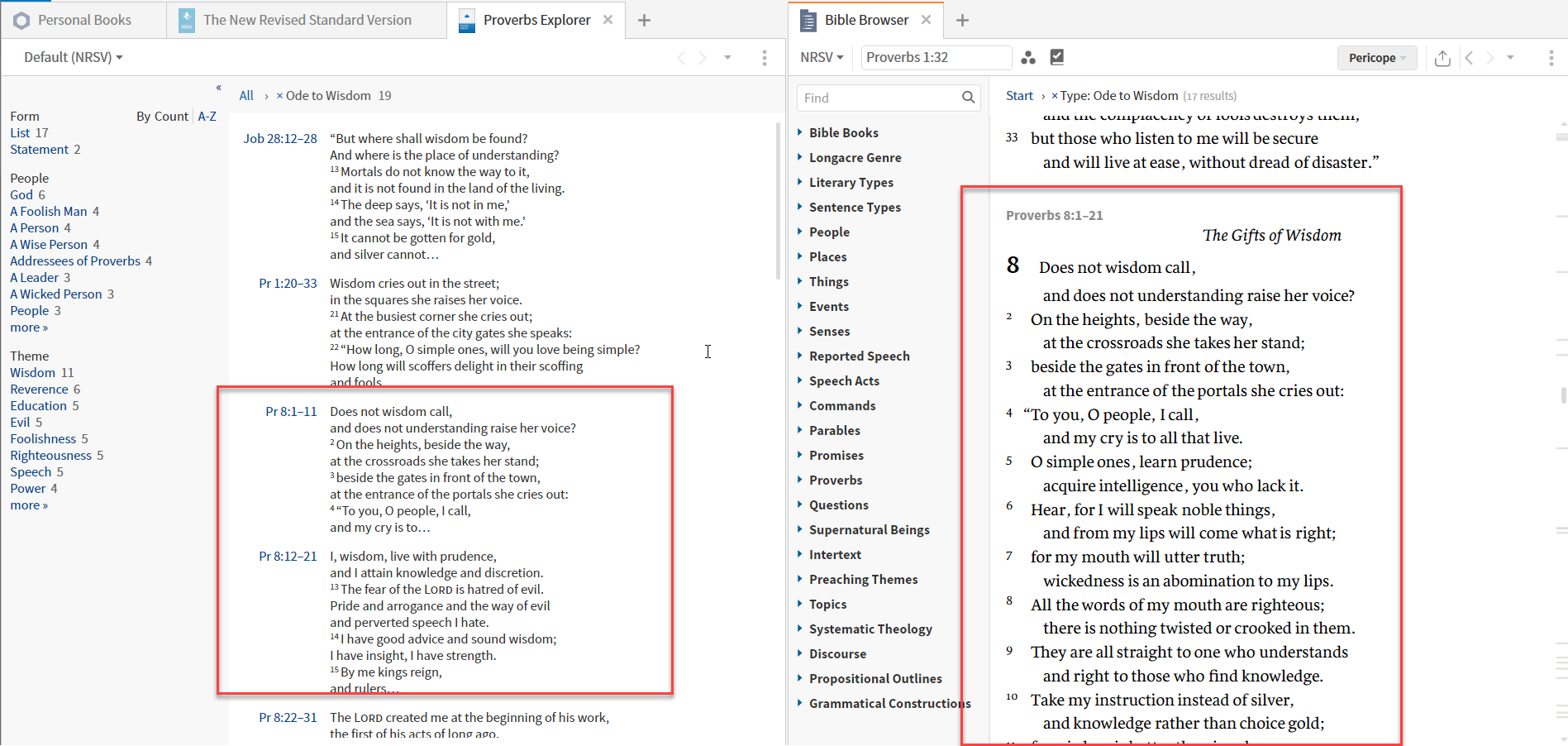The width and height of the screenshot is (1568, 746).
Task: Filter by Theme: Wisdom
Action: 32,373
